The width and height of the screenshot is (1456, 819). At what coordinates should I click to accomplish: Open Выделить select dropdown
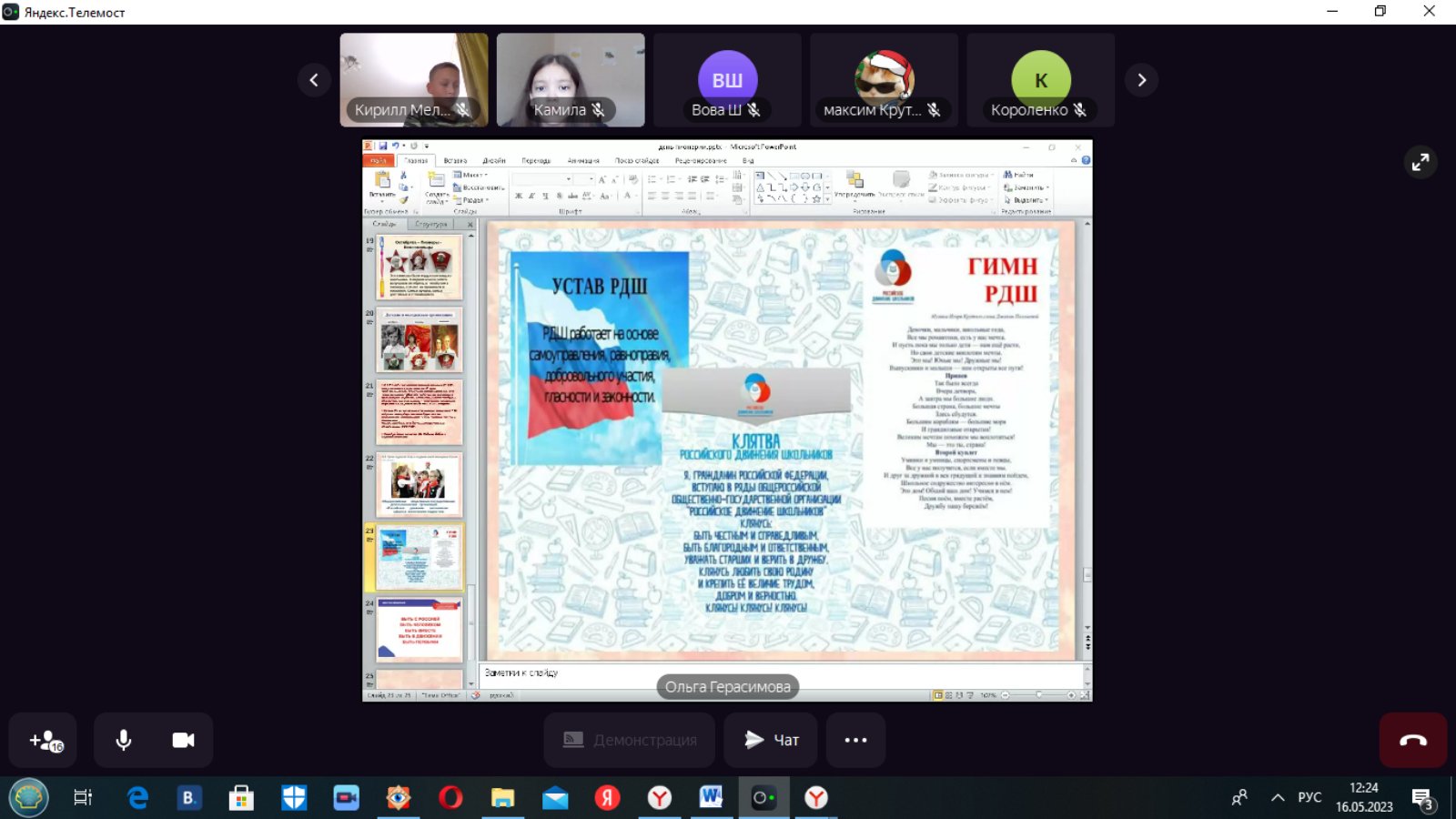click(1026, 200)
